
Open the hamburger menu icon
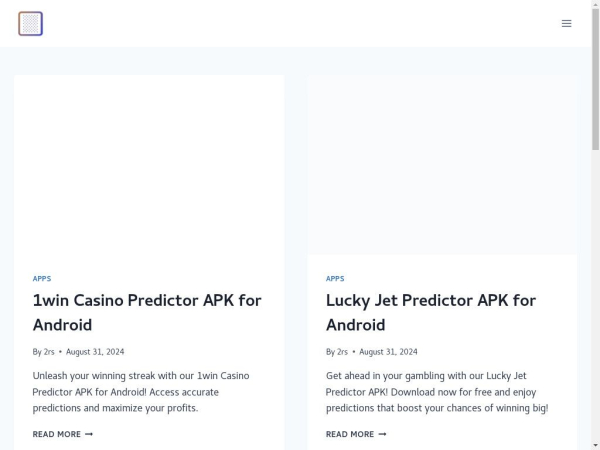[x=566, y=23]
